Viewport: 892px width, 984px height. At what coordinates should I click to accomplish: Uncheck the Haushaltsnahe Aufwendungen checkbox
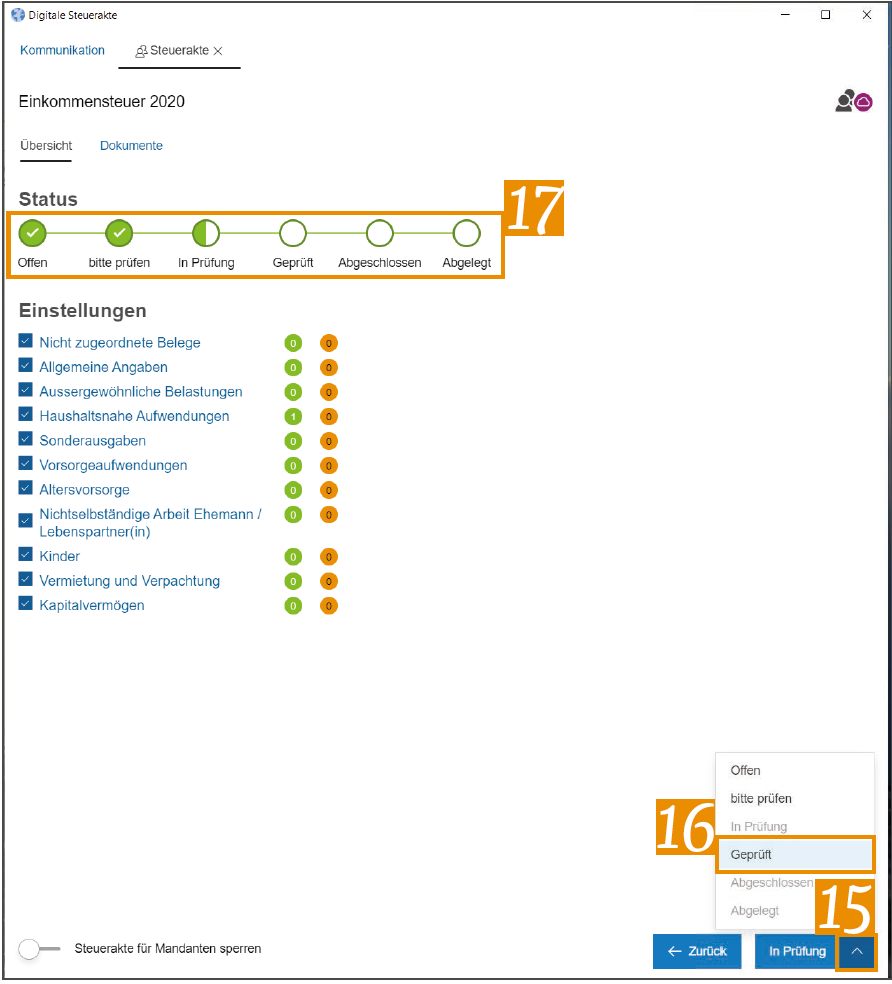(26, 414)
